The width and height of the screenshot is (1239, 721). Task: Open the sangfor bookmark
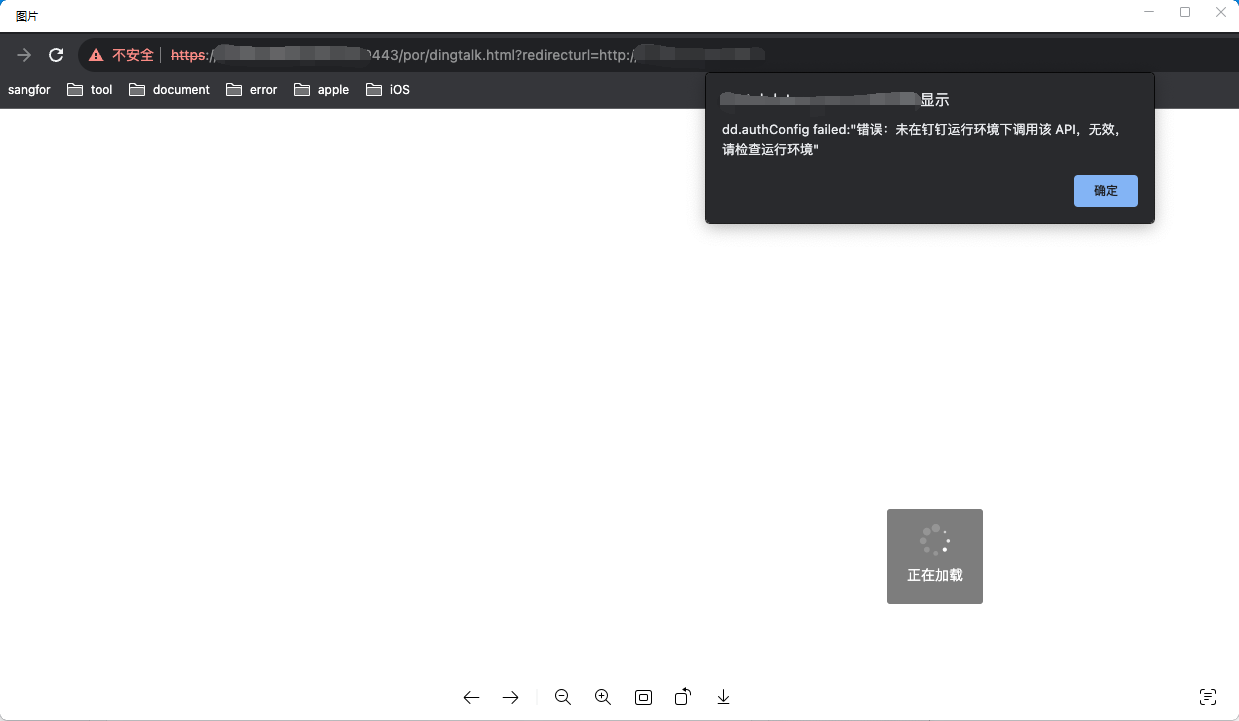[x=29, y=90]
